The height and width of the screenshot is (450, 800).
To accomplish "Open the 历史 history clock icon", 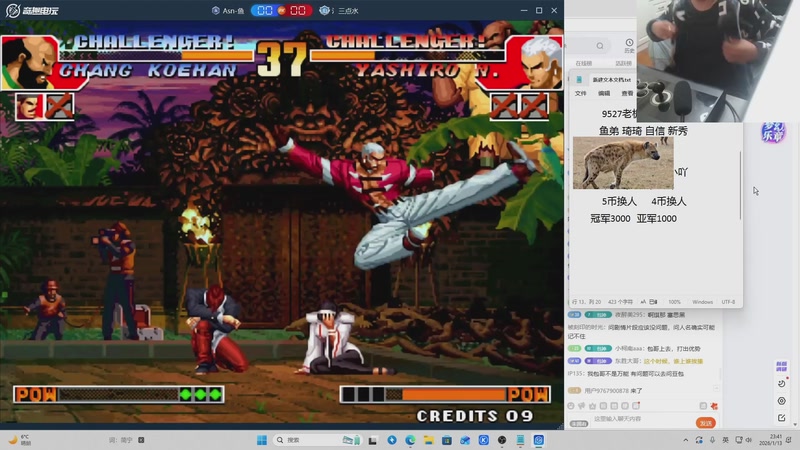I will coord(629,45).
